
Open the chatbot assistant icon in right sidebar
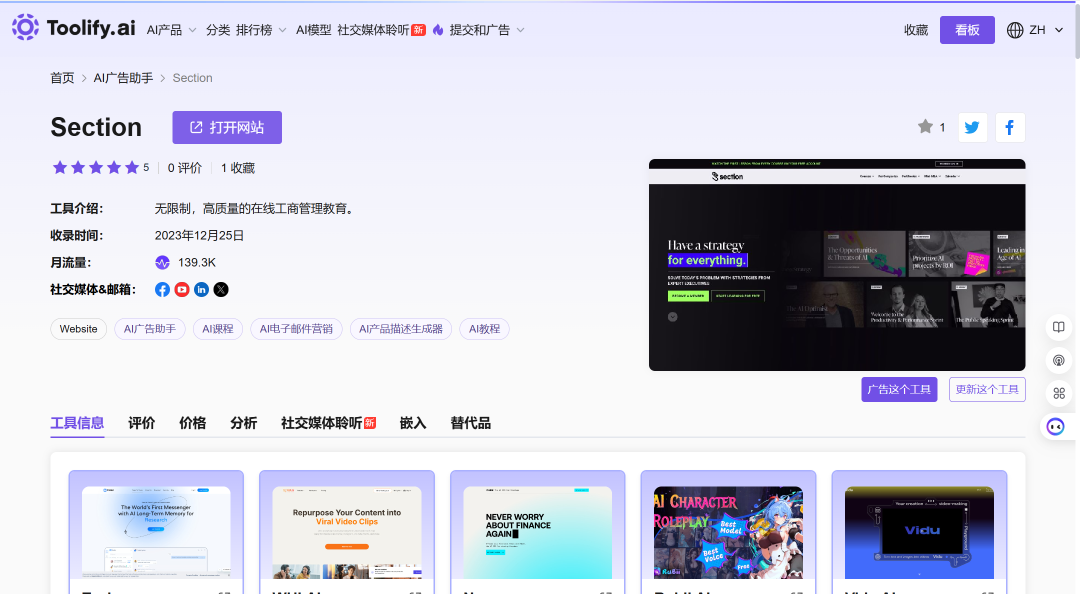[1055, 427]
